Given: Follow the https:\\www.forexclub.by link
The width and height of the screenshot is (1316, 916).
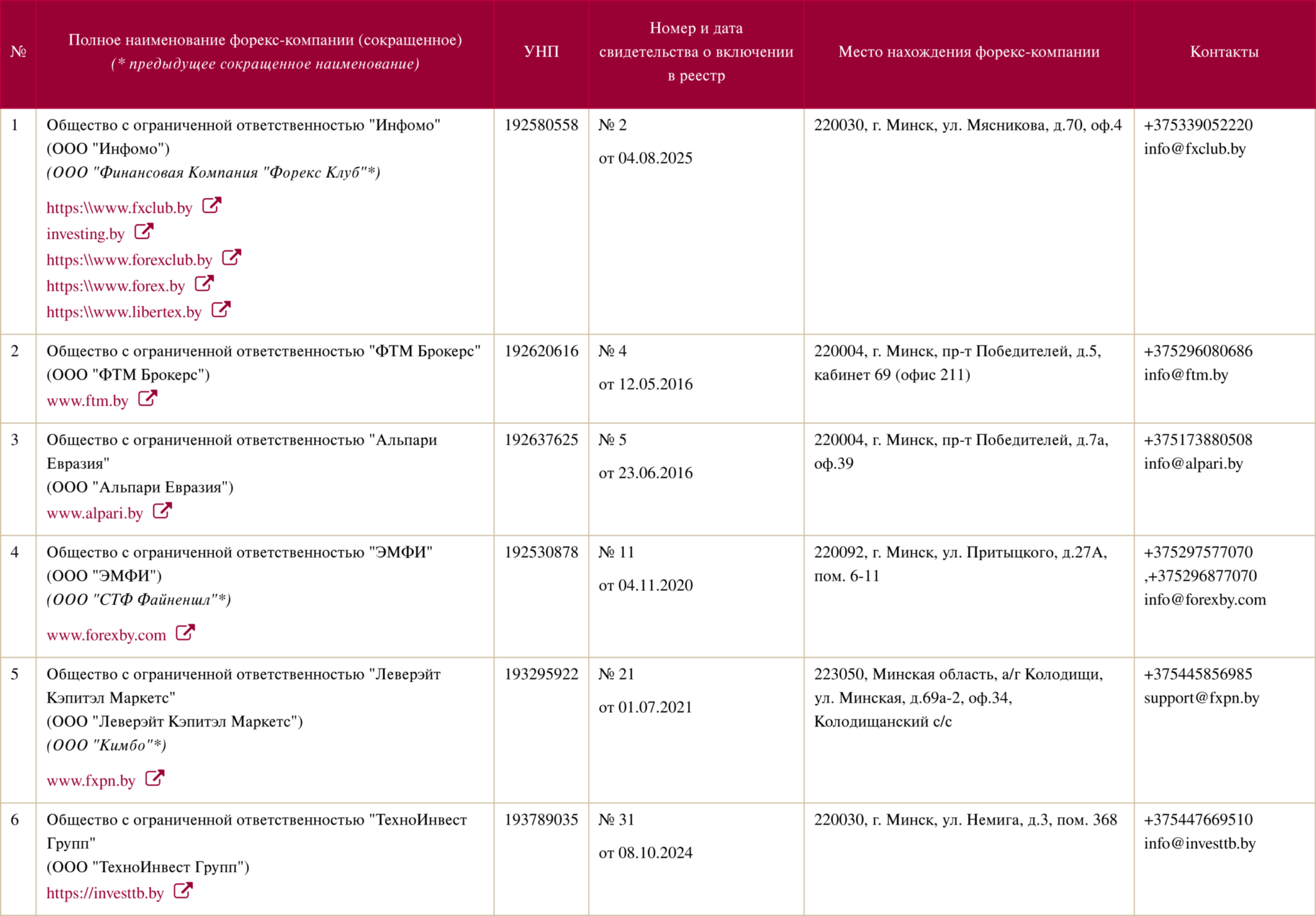Looking at the screenshot, I should [x=129, y=260].
